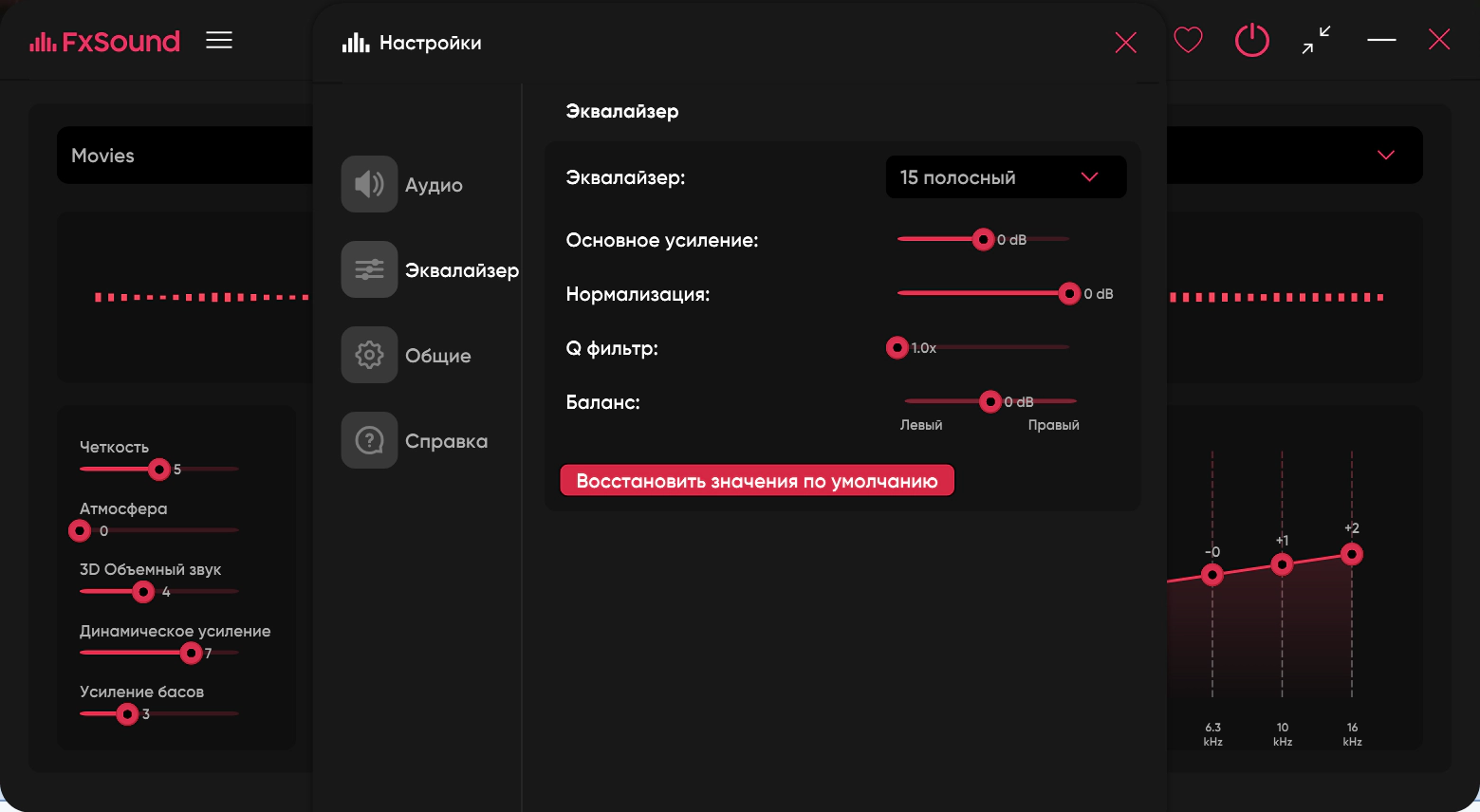Open the Справка question mark icon
The width and height of the screenshot is (1480, 812).
click(369, 440)
